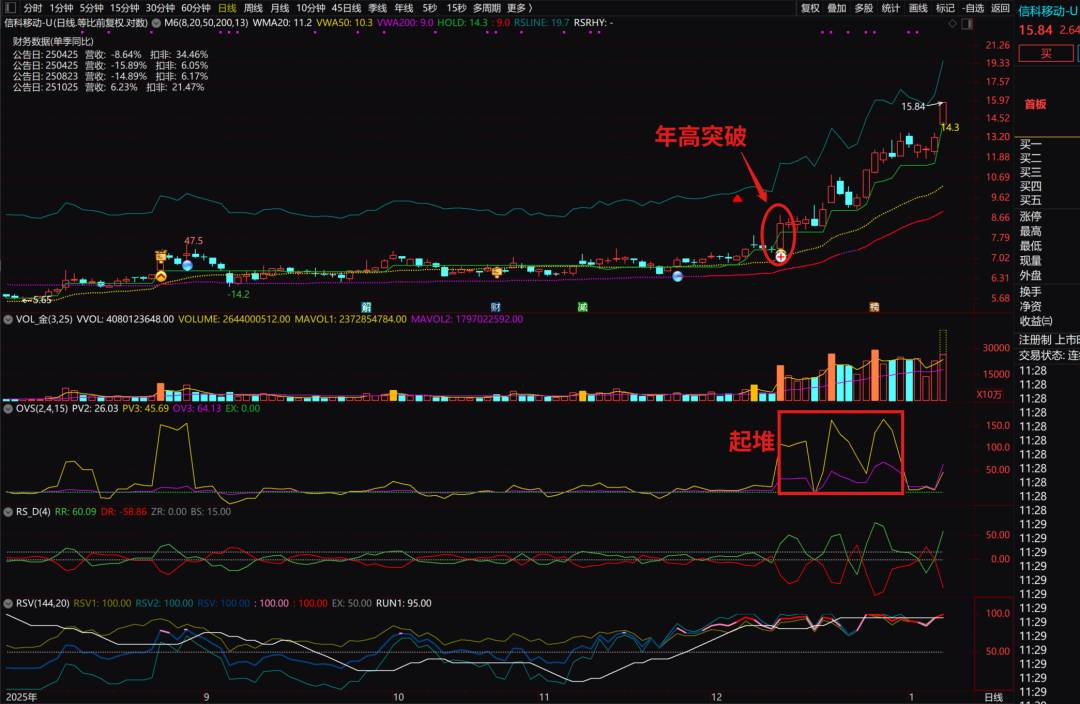Select the 日线 daily tab
This screenshot has width=1080, height=704.
tap(227, 8)
